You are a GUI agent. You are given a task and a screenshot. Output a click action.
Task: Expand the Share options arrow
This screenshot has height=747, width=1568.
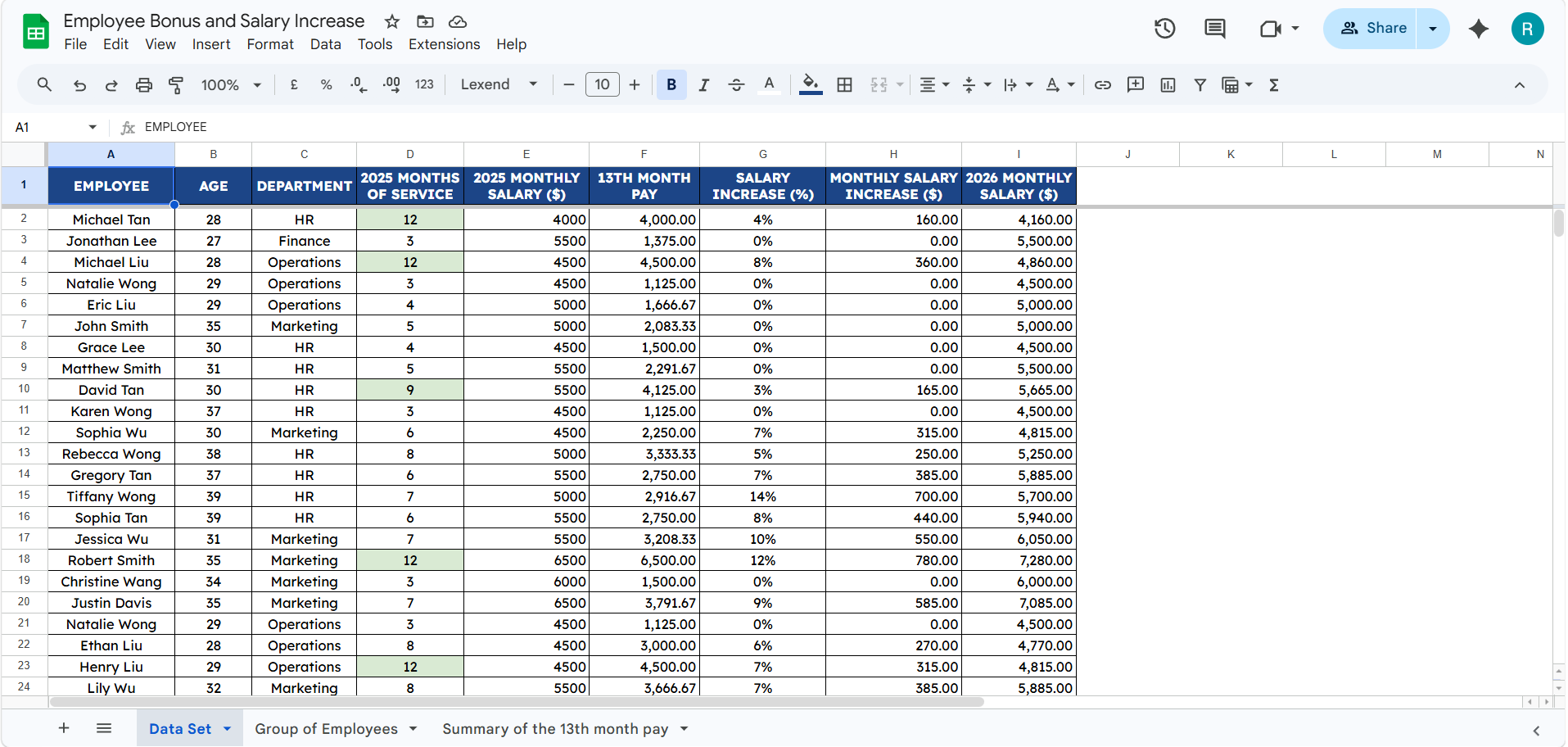(x=1433, y=29)
